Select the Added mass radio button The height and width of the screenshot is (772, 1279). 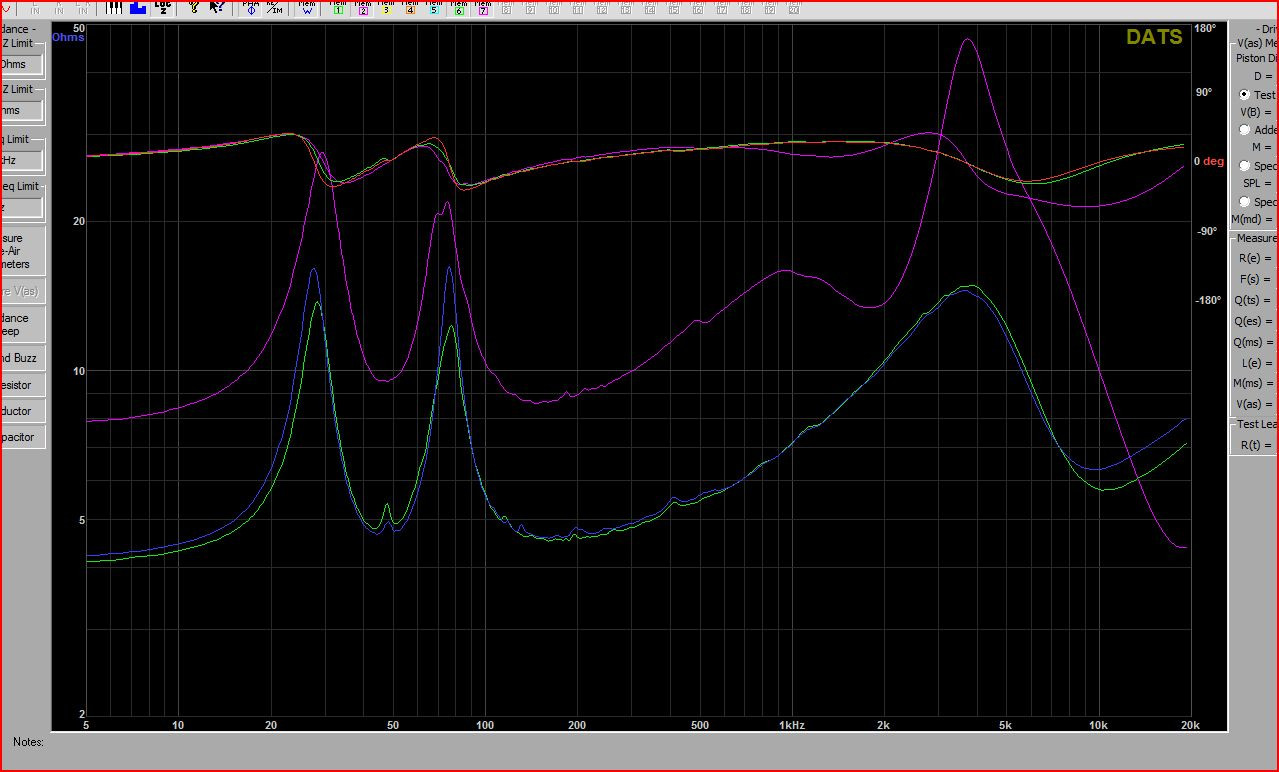[1245, 130]
